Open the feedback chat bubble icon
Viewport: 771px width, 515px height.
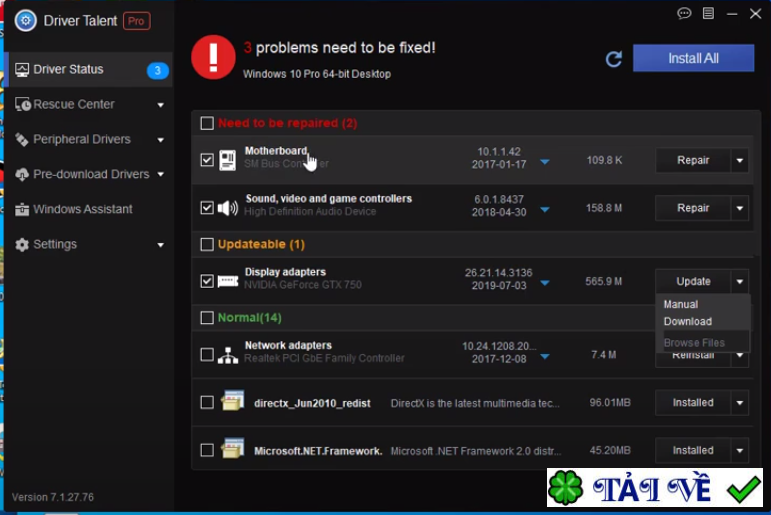pyautogui.click(x=684, y=14)
